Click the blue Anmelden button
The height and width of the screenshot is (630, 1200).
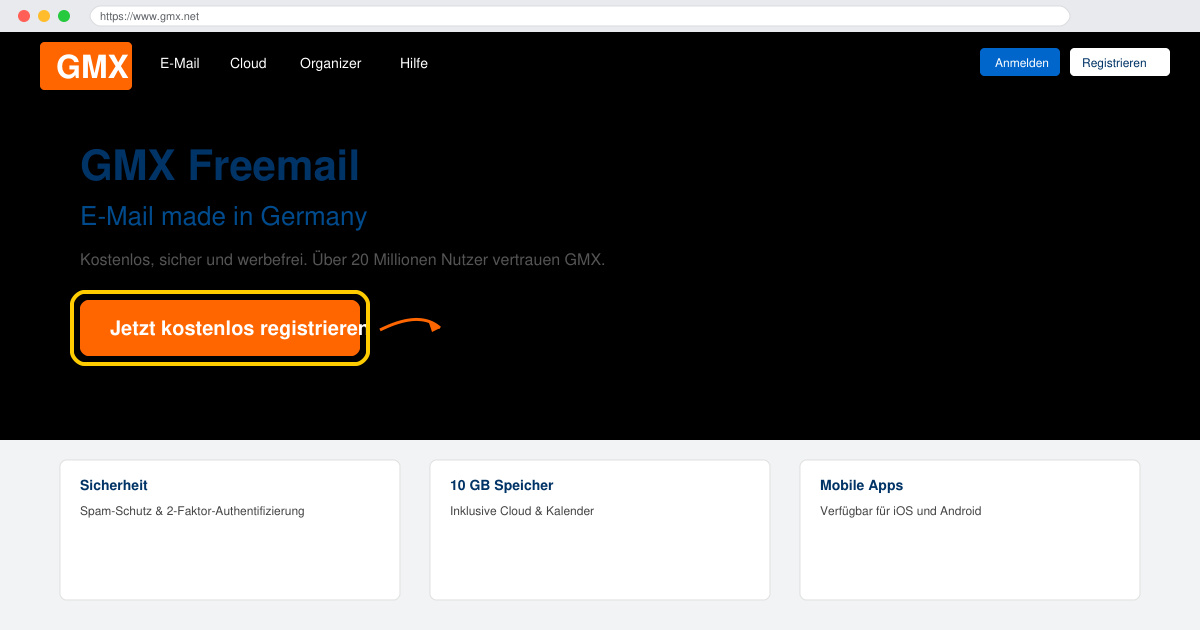(1020, 62)
